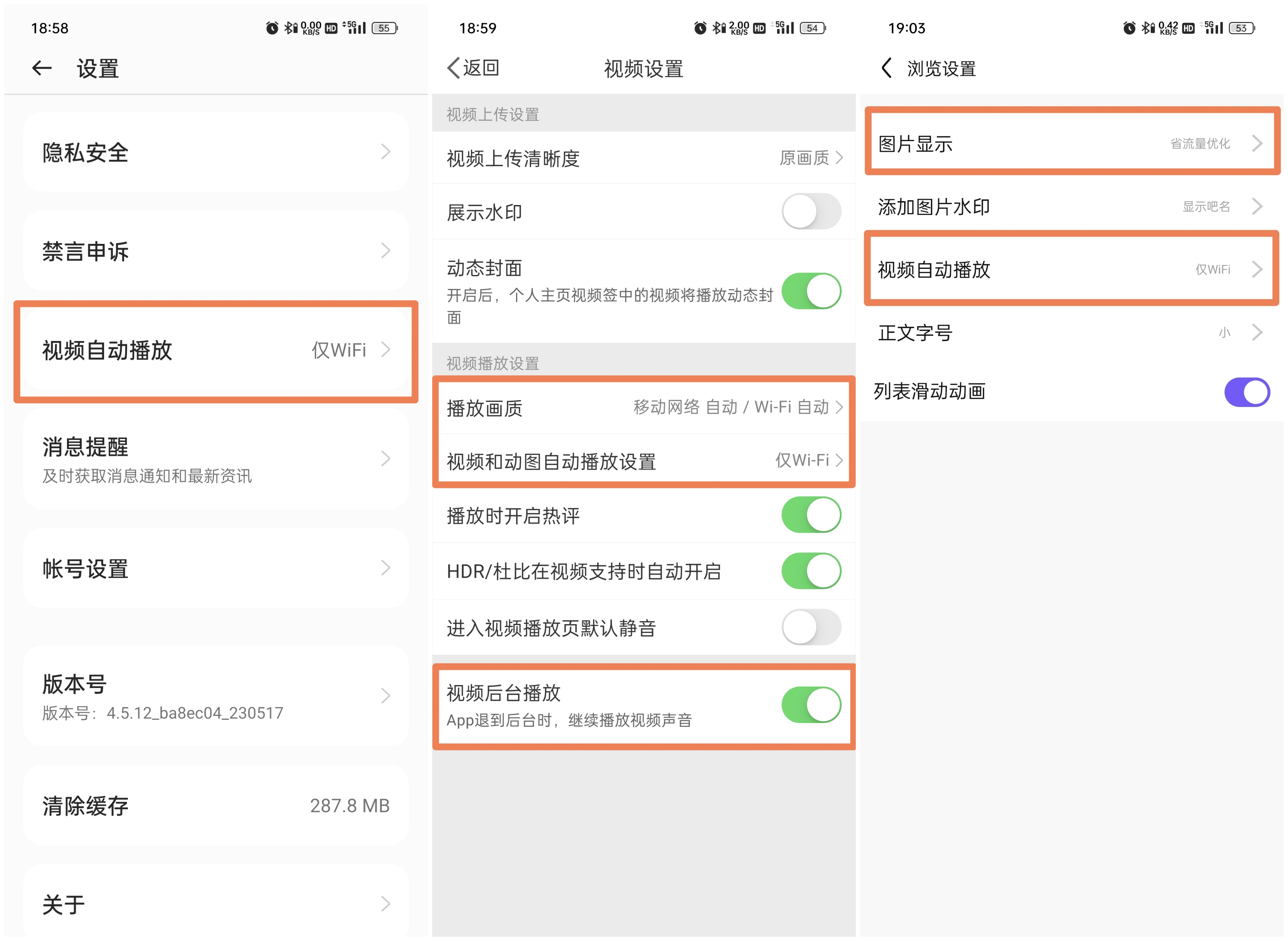
Task: Expand 图片显示 image display settings
Action: tap(1071, 144)
